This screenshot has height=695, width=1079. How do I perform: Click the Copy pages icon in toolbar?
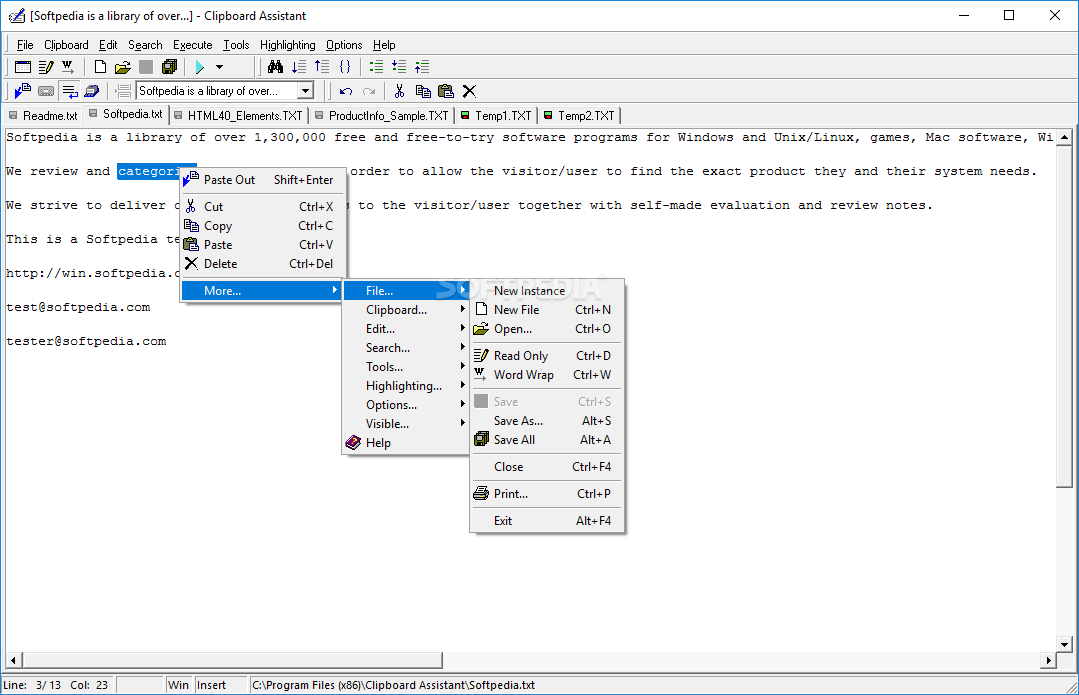point(423,91)
